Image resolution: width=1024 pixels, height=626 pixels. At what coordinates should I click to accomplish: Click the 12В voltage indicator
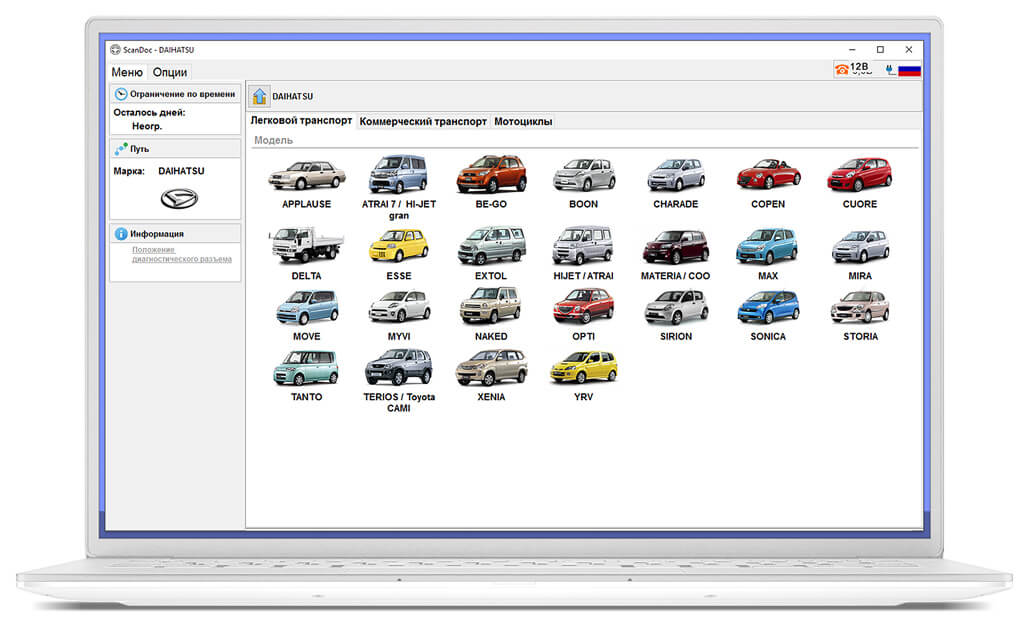pos(859,67)
